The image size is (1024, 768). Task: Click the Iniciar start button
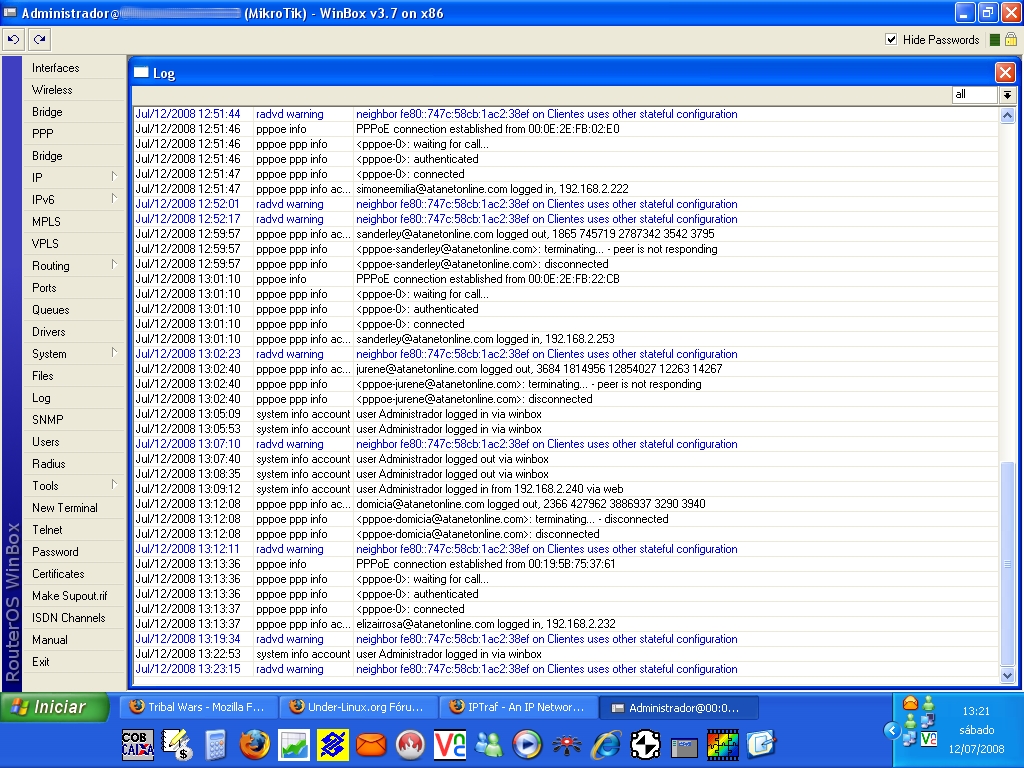tap(55, 707)
